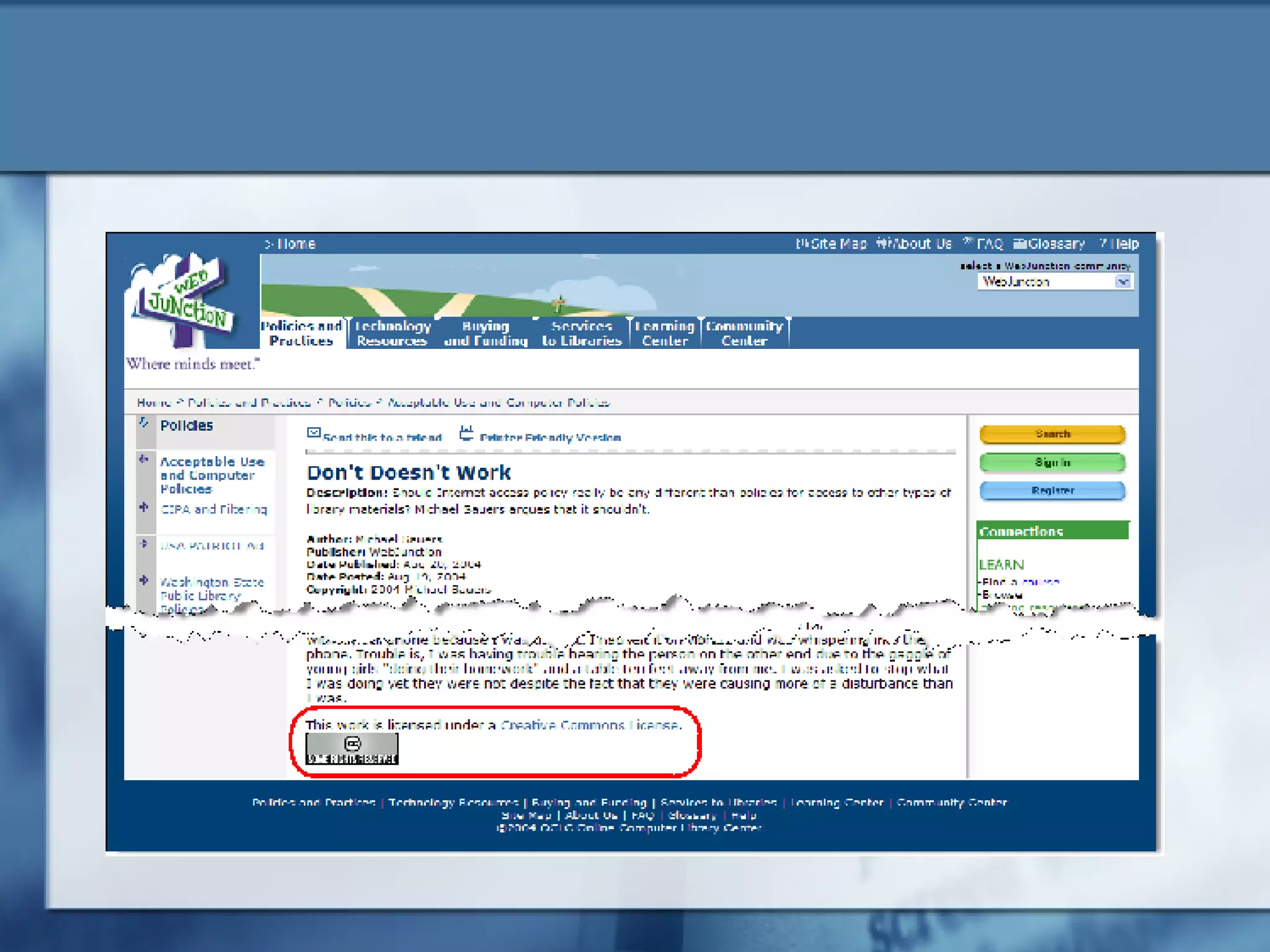The image size is (1270, 952).
Task: Expand the USA PATRIOT Act sidebar item
Action: tap(144, 544)
